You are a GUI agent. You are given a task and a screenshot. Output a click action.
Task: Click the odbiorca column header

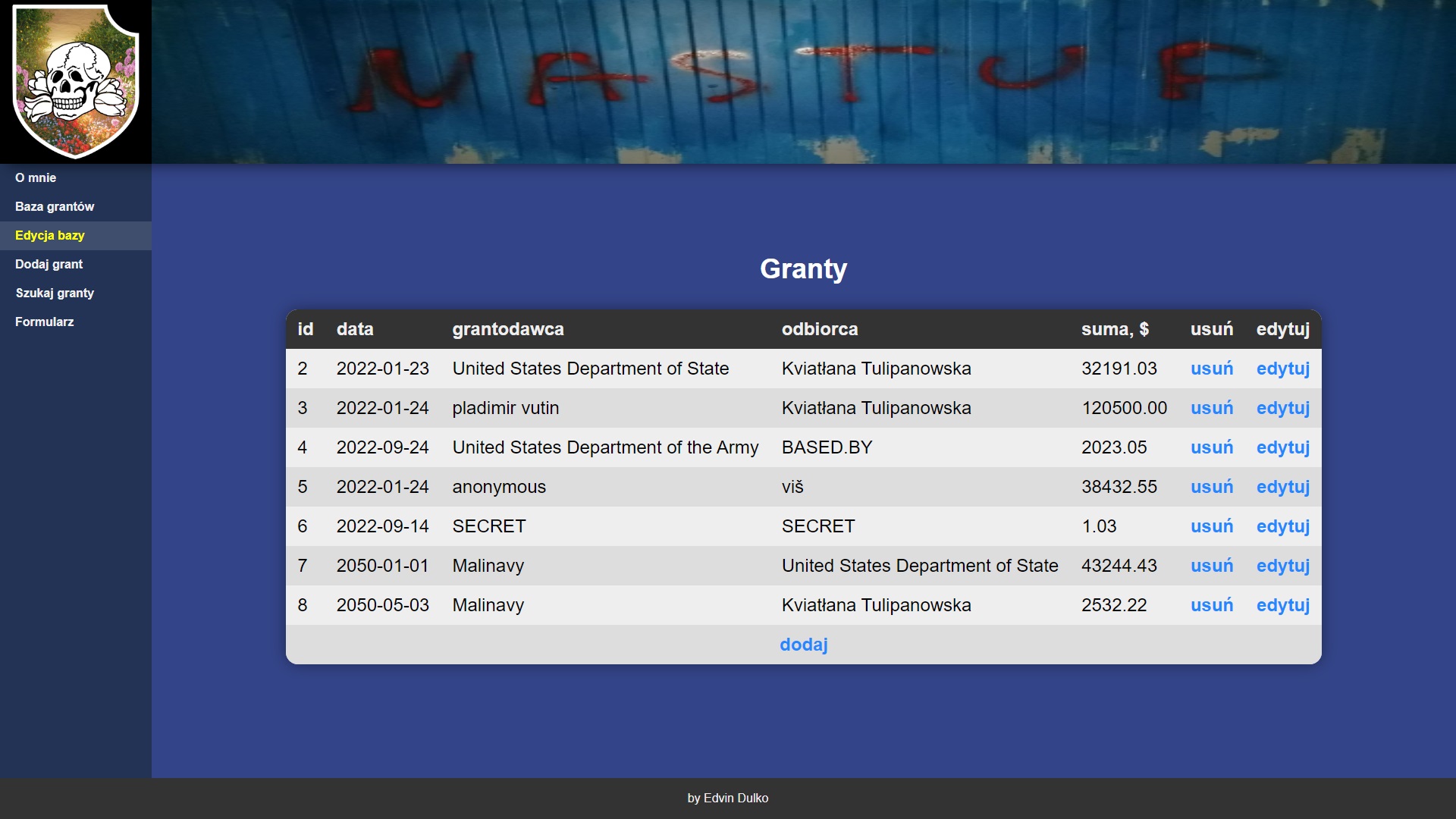point(820,329)
